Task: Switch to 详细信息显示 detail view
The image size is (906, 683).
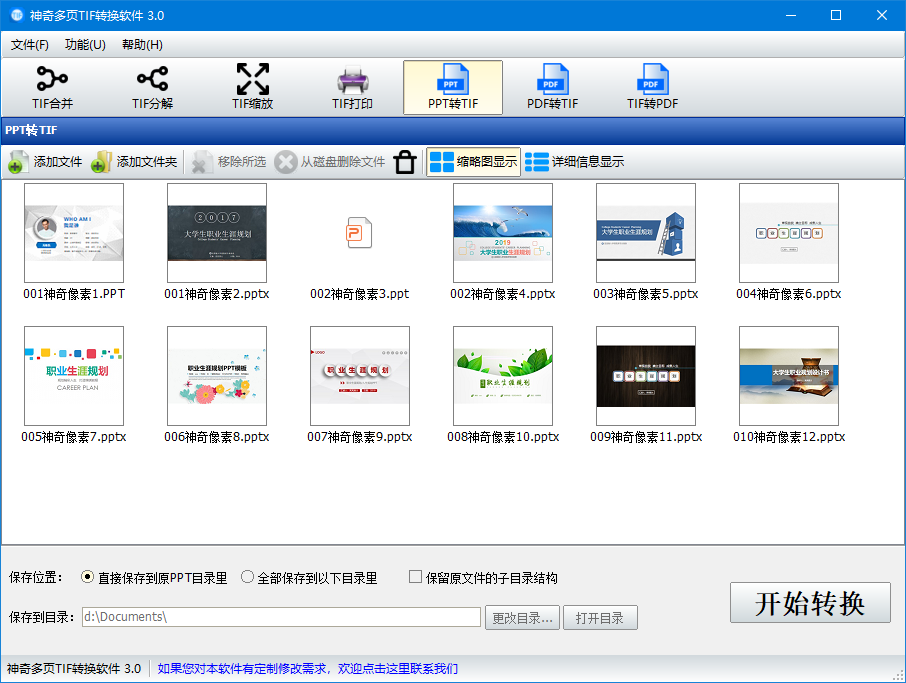Action: (575, 162)
